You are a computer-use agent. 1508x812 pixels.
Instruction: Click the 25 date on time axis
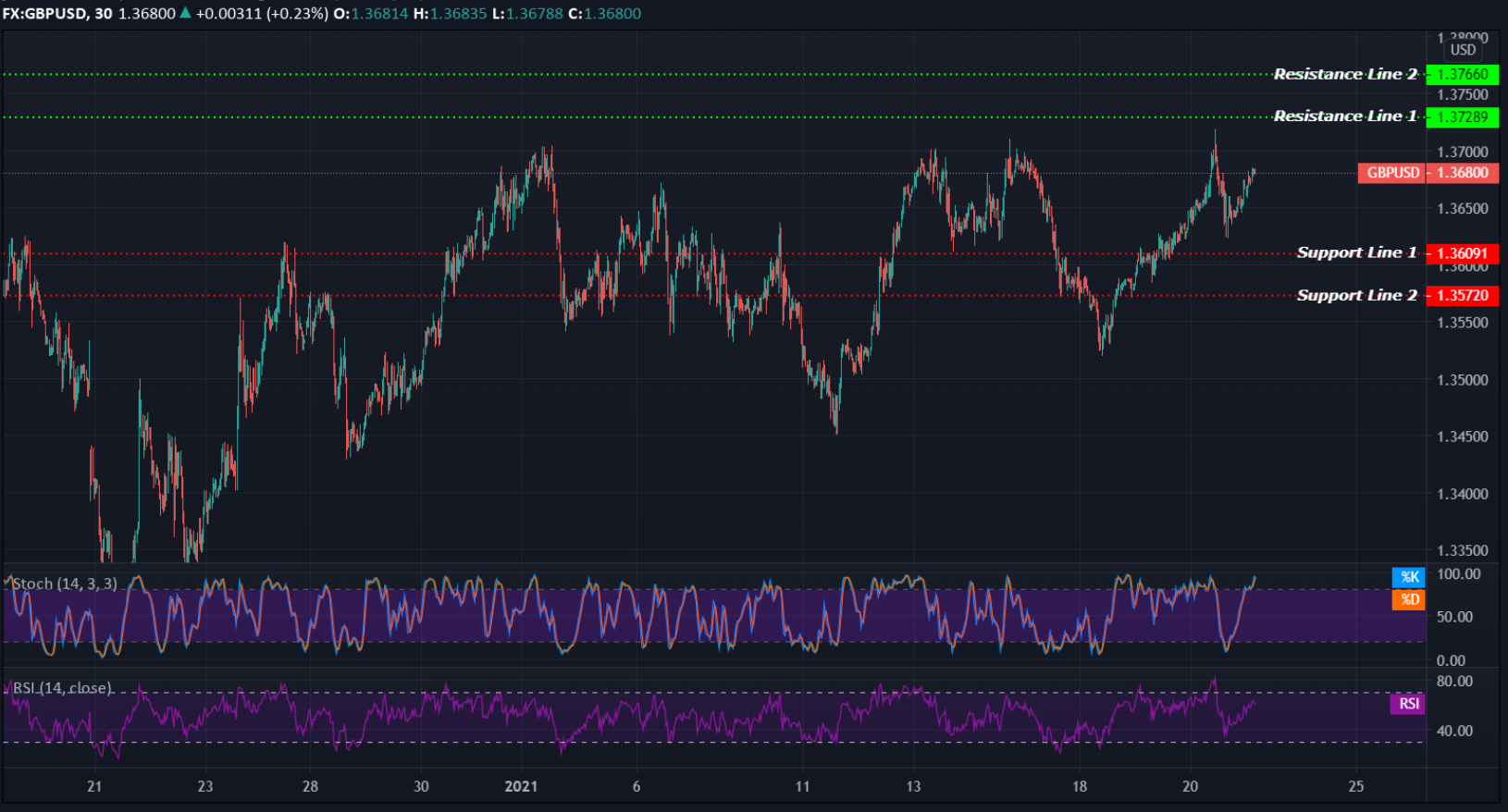[1356, 786]
